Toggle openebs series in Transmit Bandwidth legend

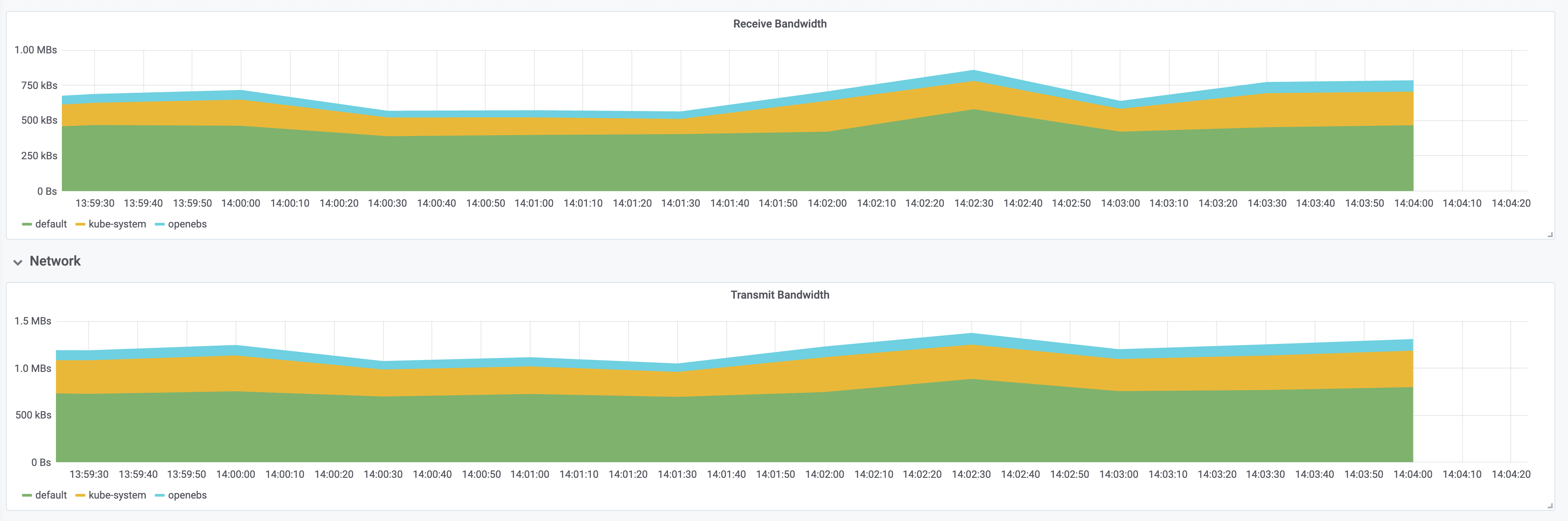187,495
